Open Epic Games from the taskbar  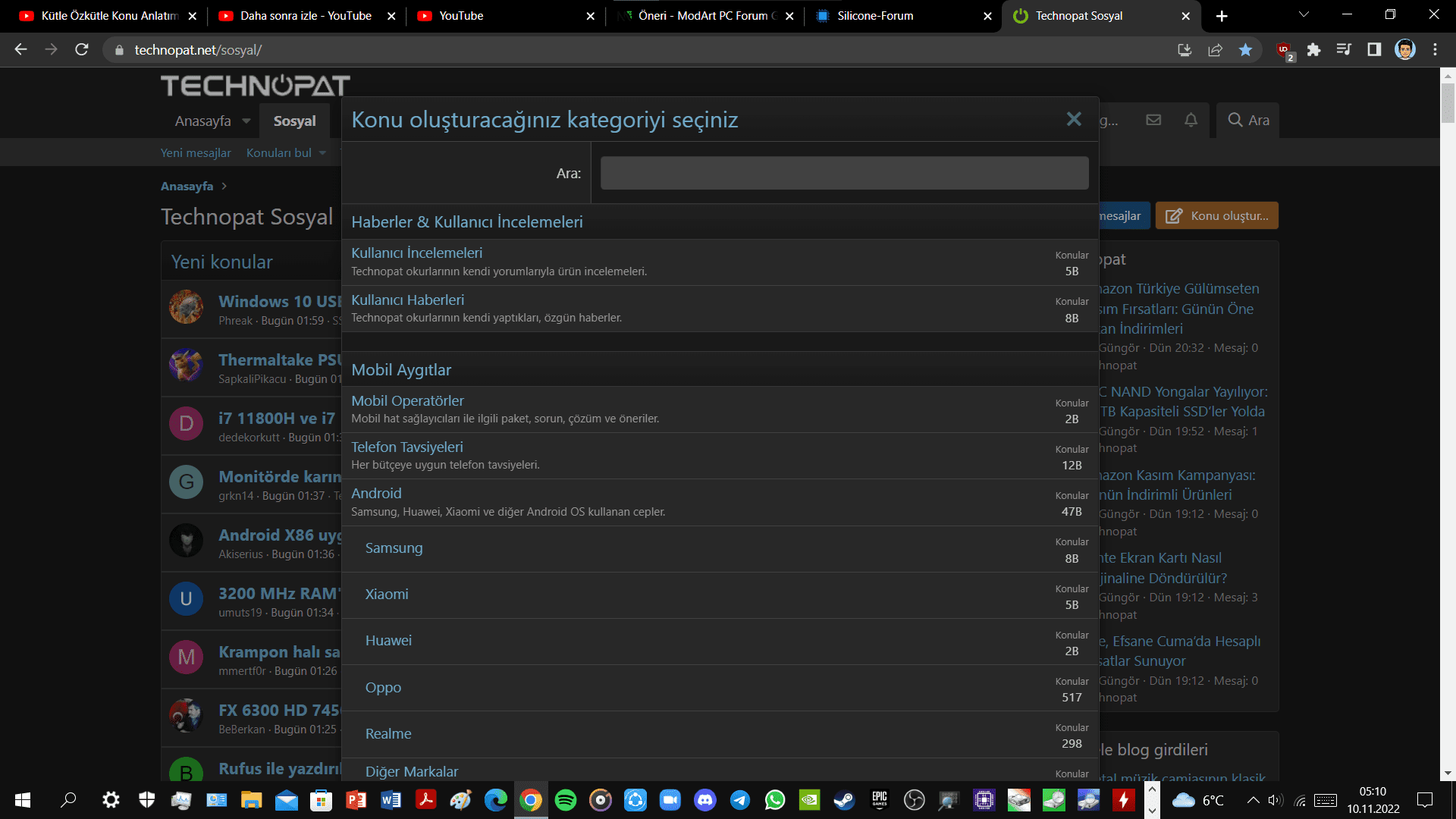click(880, 799)
